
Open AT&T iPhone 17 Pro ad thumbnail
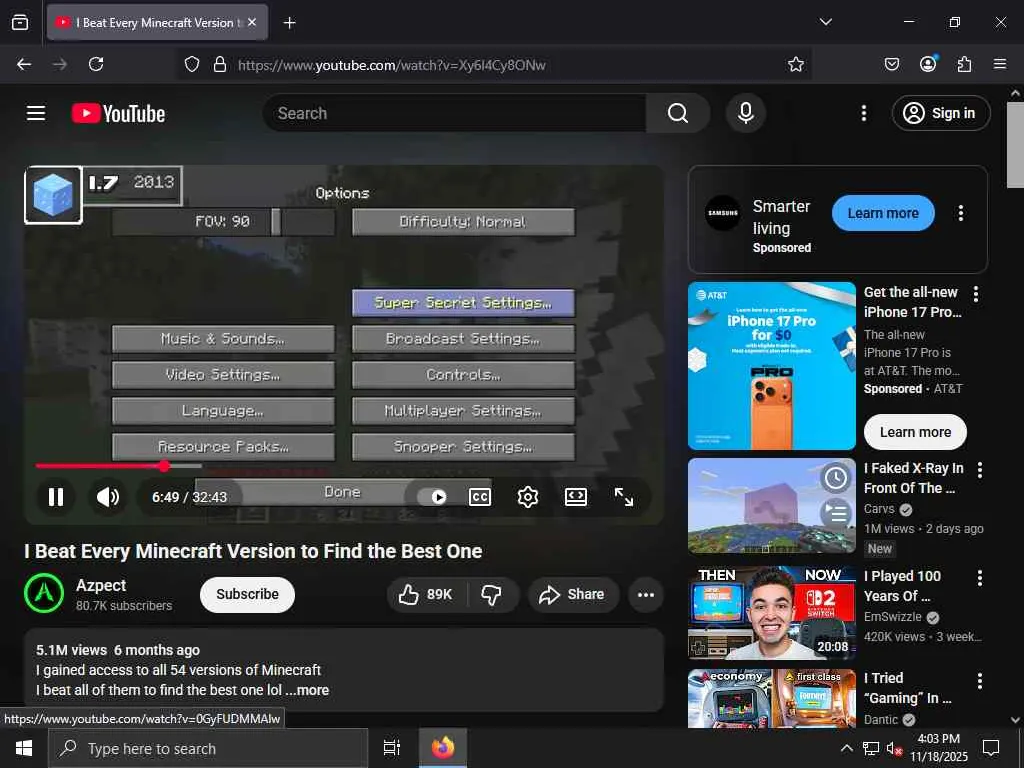coord(772,366)
